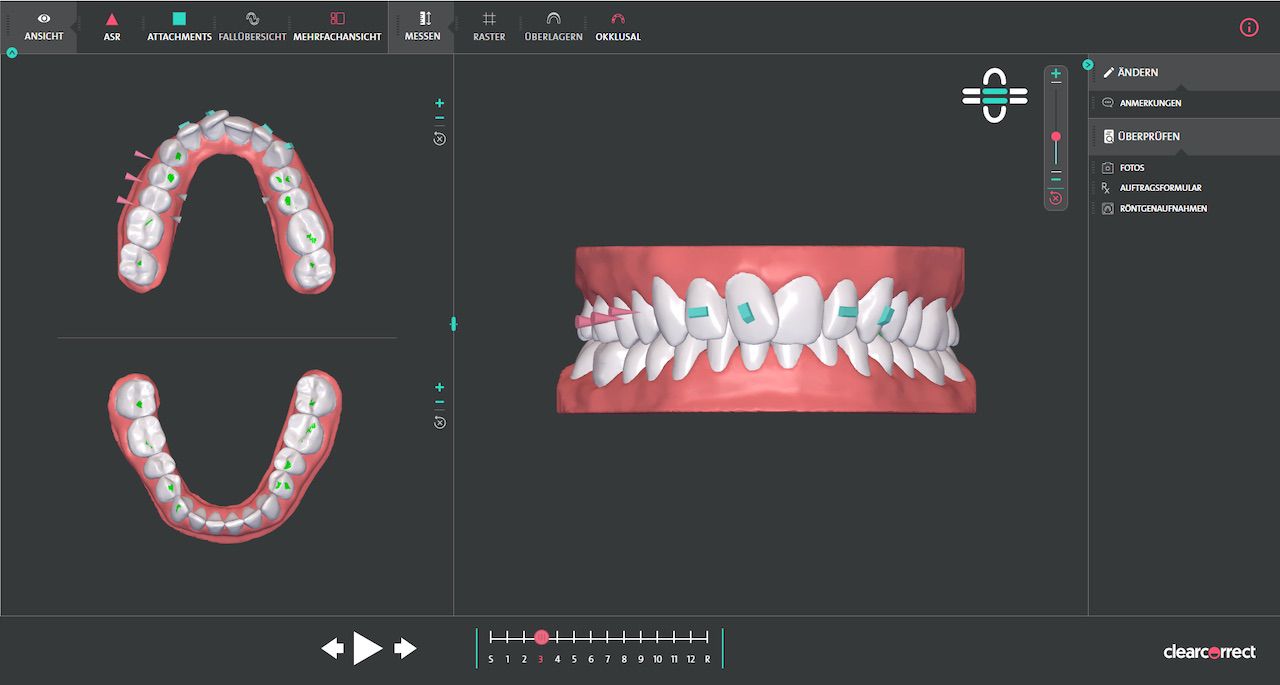
Task: Play the treatment animation
Action: pyautogui.click(x=368, y=648)
